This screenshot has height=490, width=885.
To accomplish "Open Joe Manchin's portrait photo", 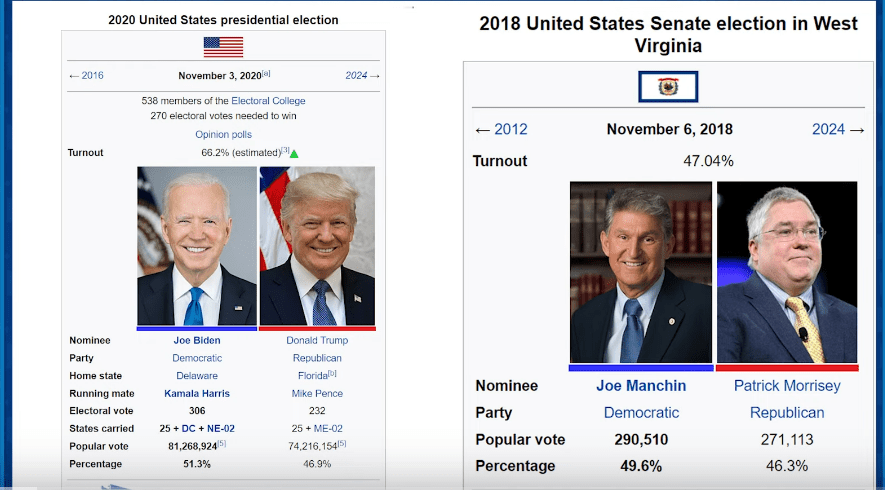I will tap(641, 272).
